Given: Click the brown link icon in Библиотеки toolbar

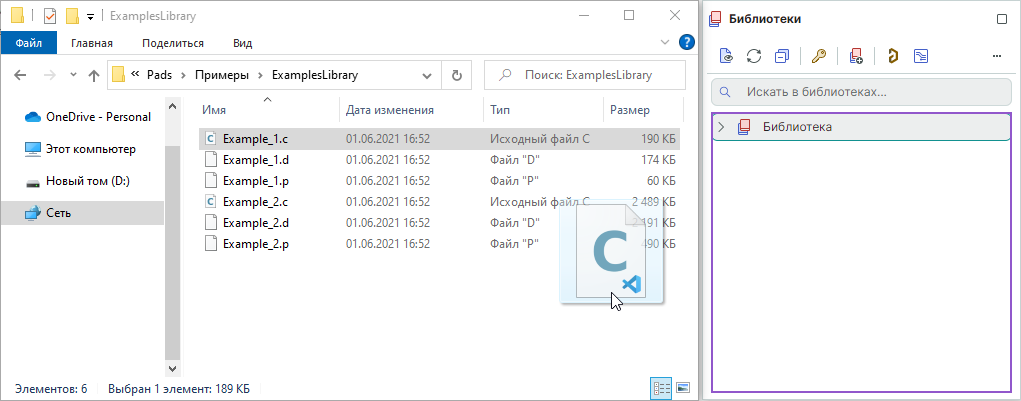Looking at the screenshot, I should click(891, 56).
